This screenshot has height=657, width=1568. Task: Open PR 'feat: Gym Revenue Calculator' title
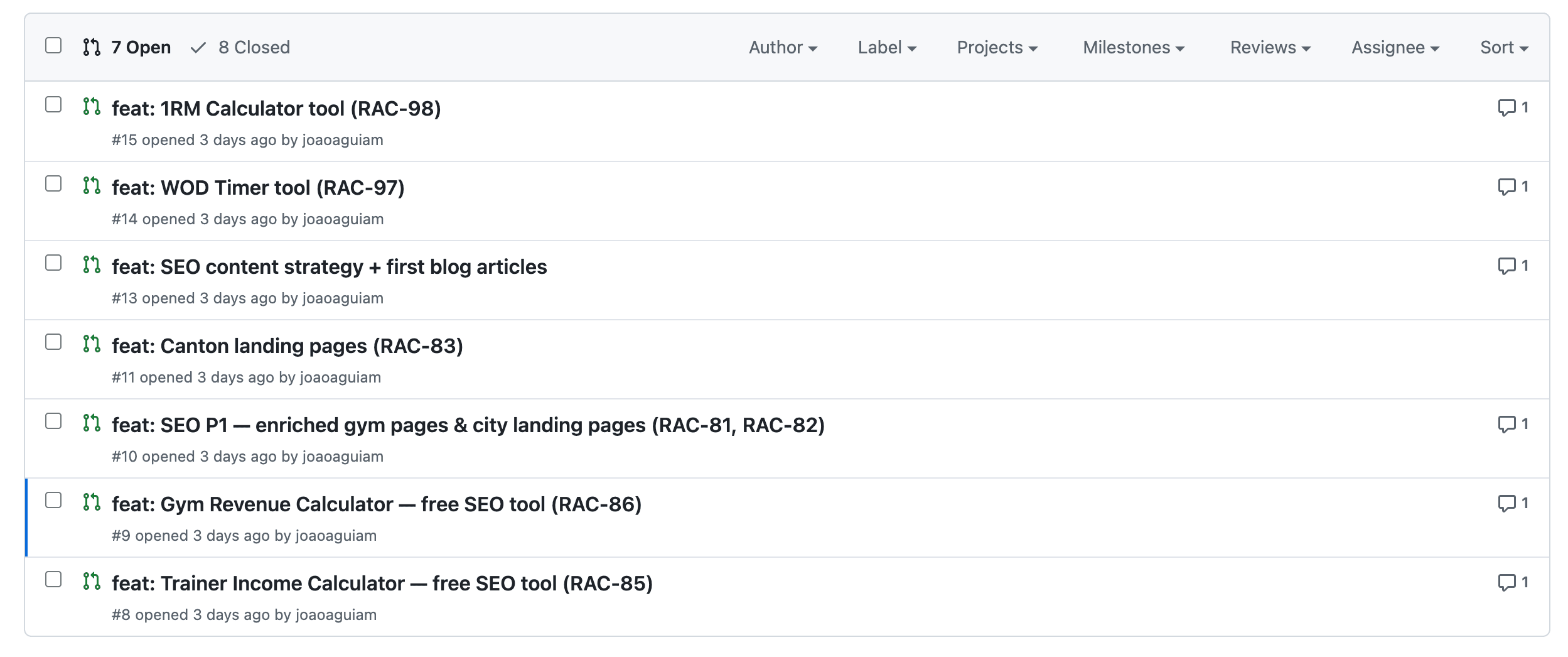(377, 504)
